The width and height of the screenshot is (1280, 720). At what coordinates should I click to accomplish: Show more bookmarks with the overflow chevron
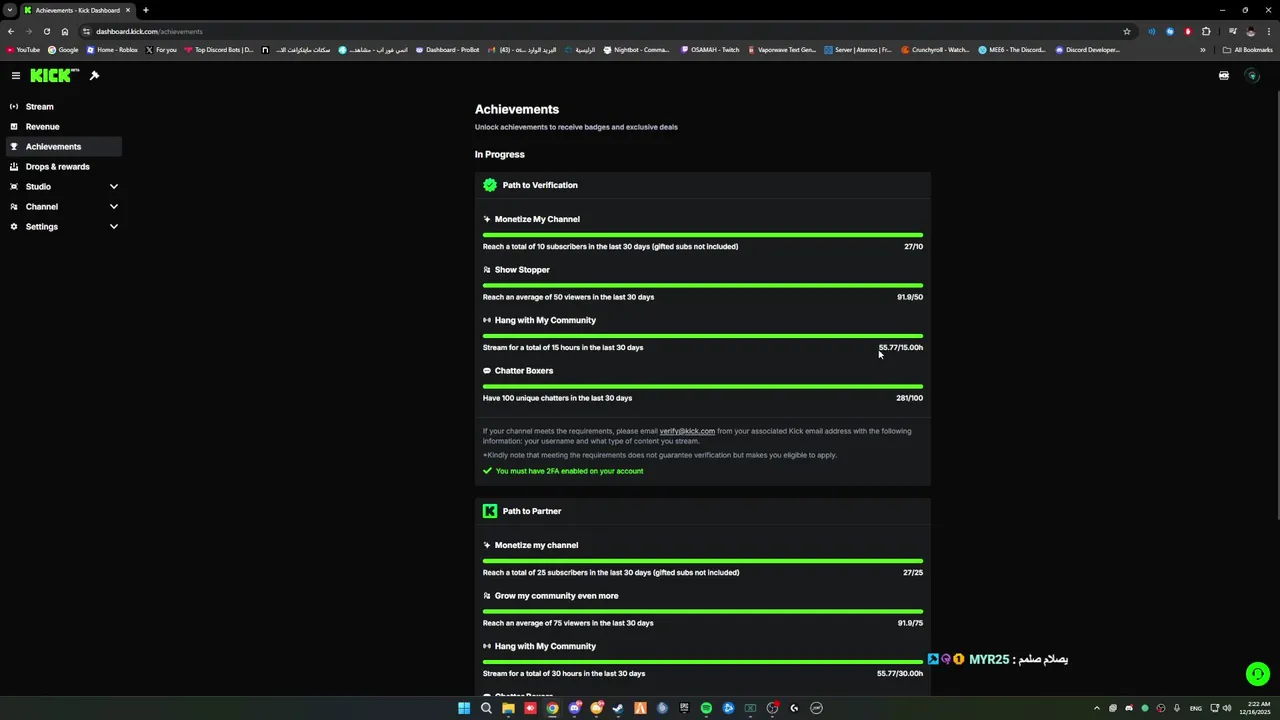(x=1203, y=50)
